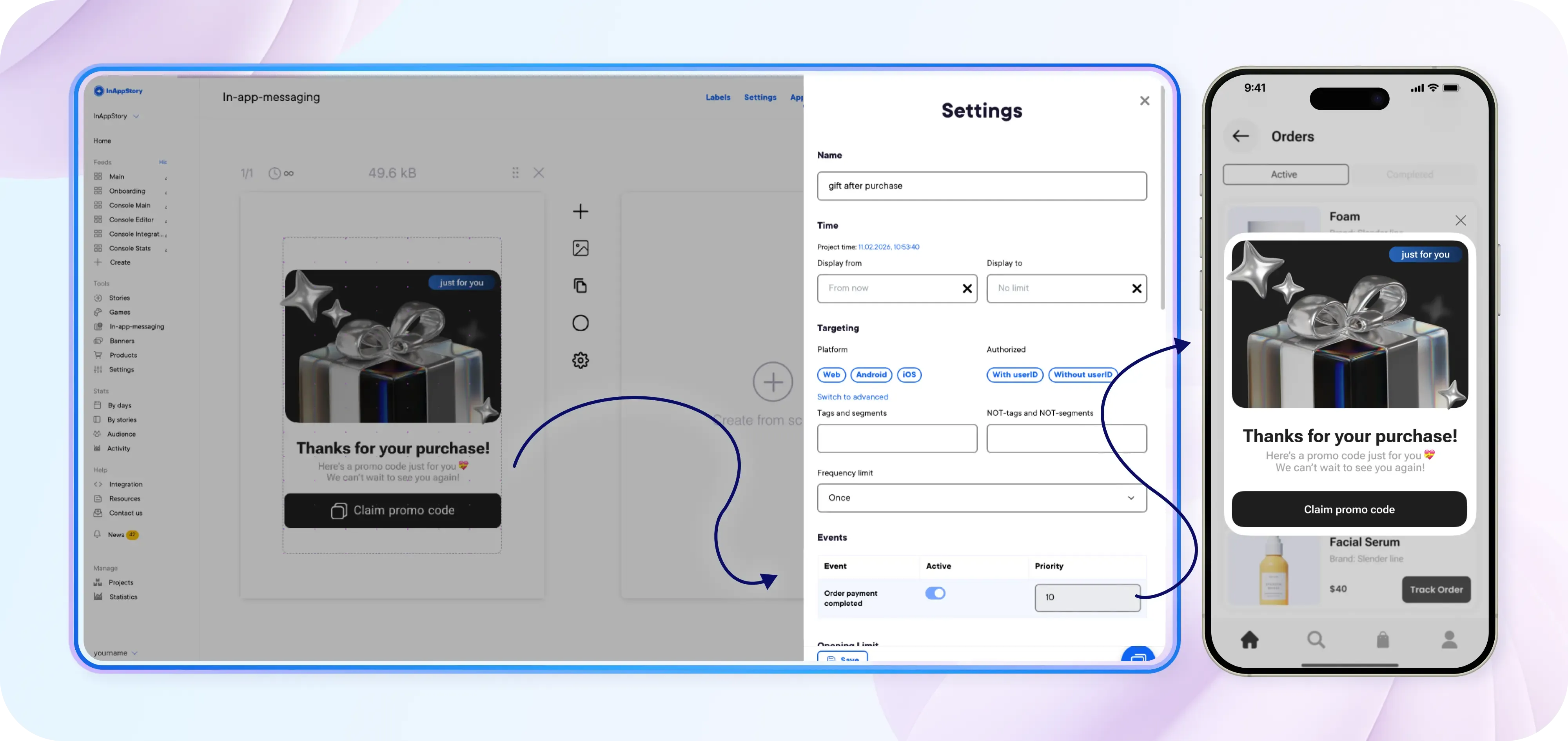
Task: Click the Name input field
Action: pyautogui.click(x=982, y=186)
